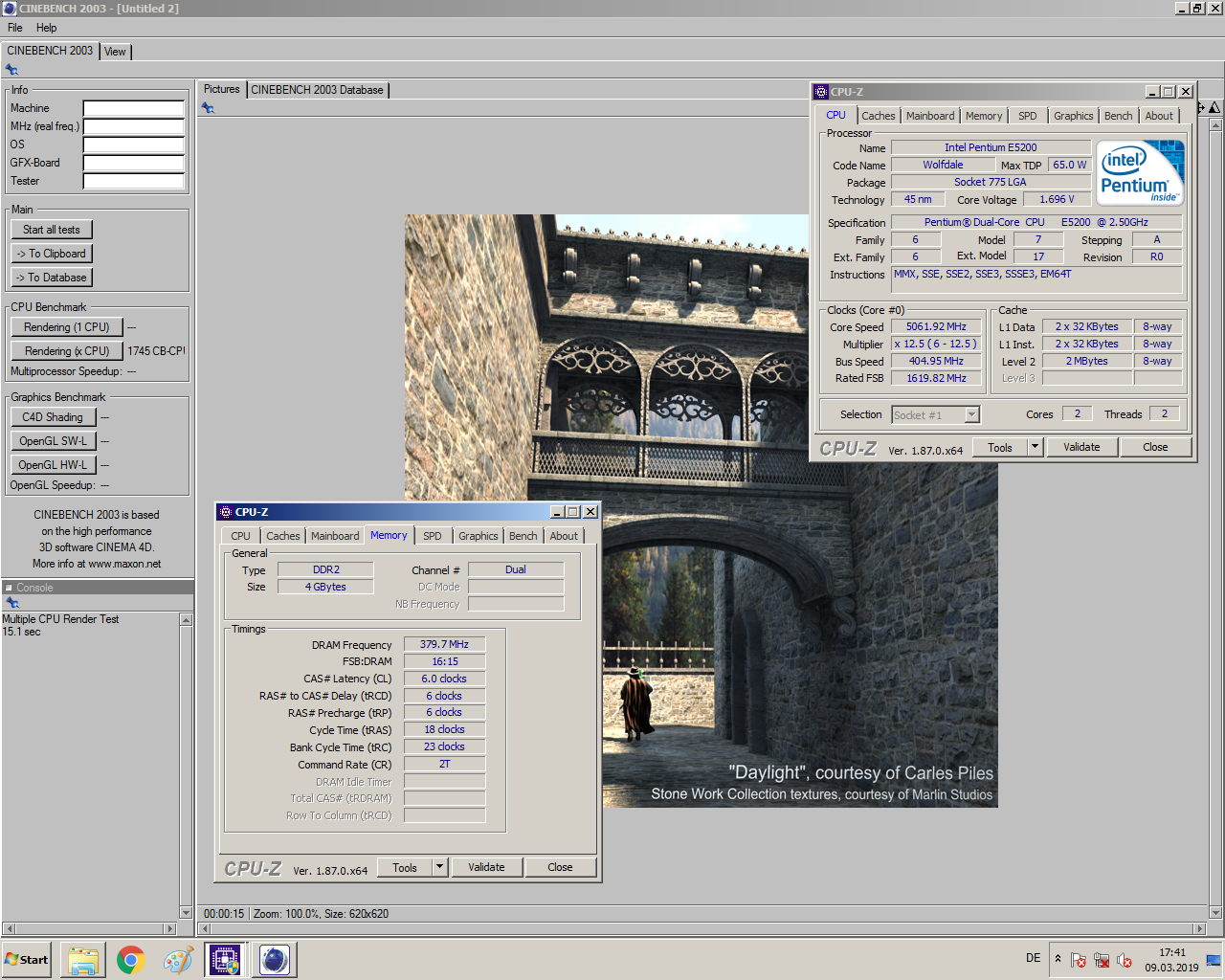Open the File menu

coord(15,28)
